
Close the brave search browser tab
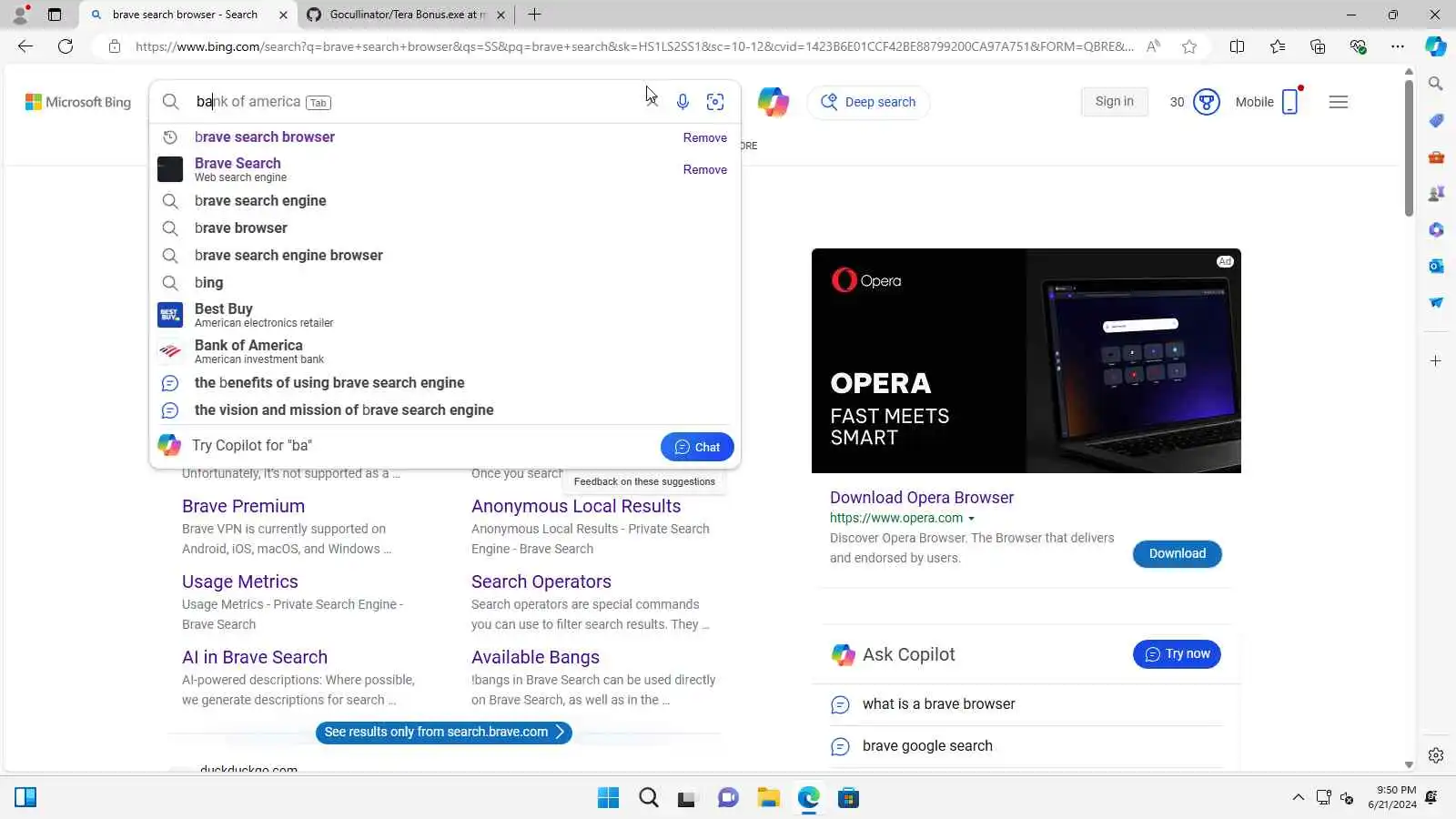point(283,15)
